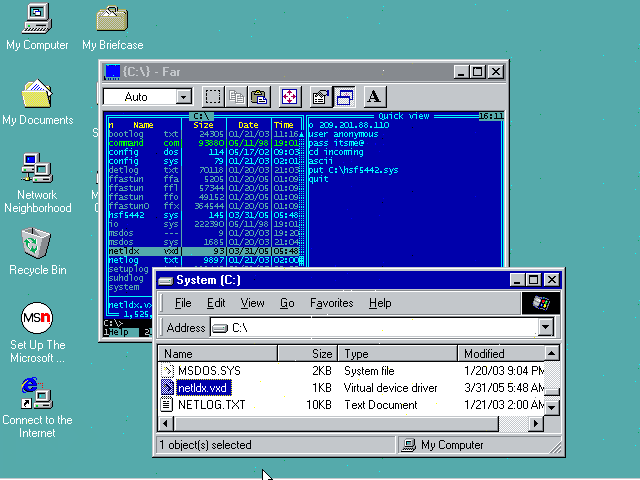The image size is (640, 480).
Task: Click 'Virtual device driver' type cell
Action: click(x=390, y=388)
